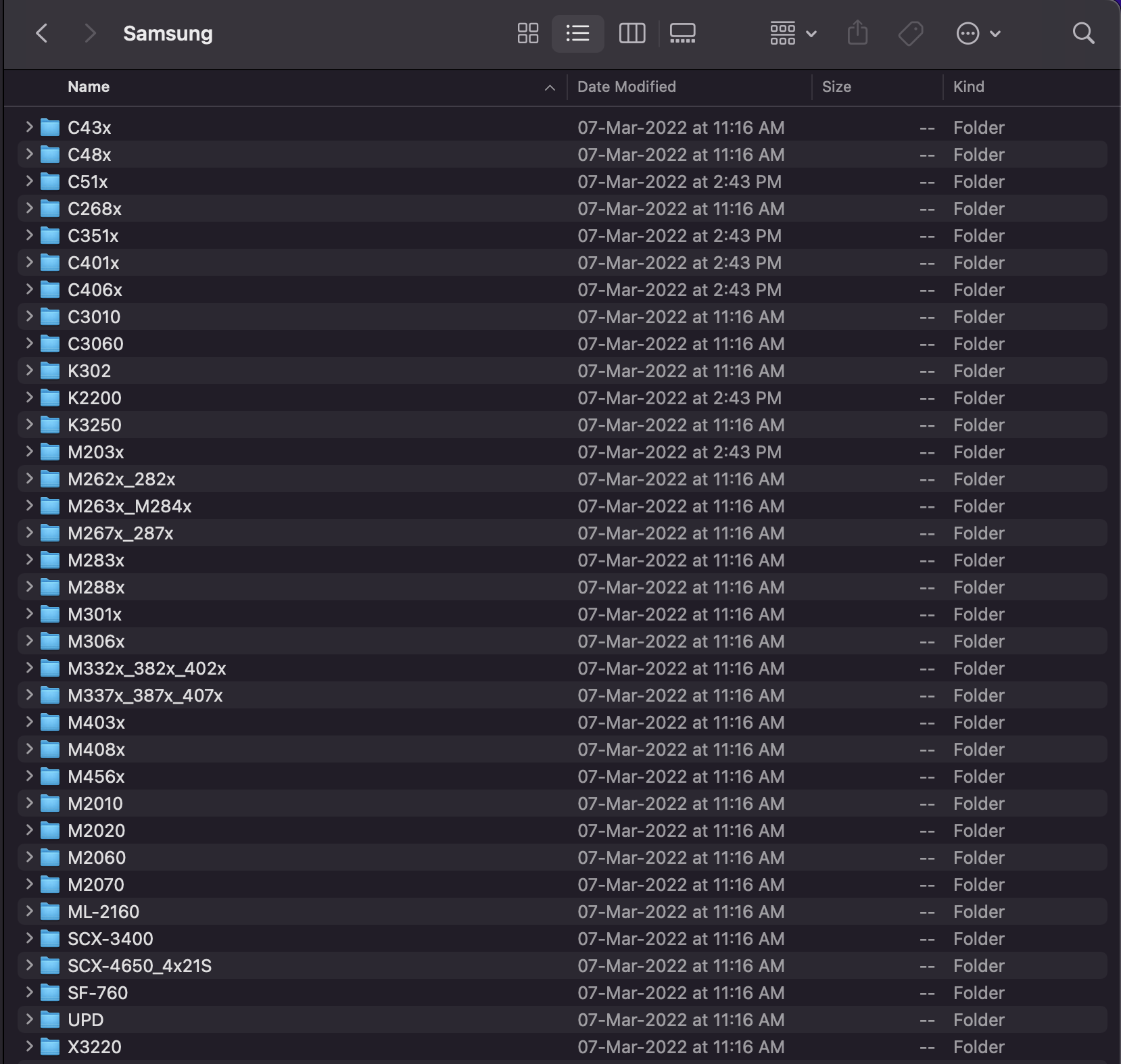This screenshot has height=1064, width=1121.
Task: Select the X3220 folder name
Action: point(95,1047)
